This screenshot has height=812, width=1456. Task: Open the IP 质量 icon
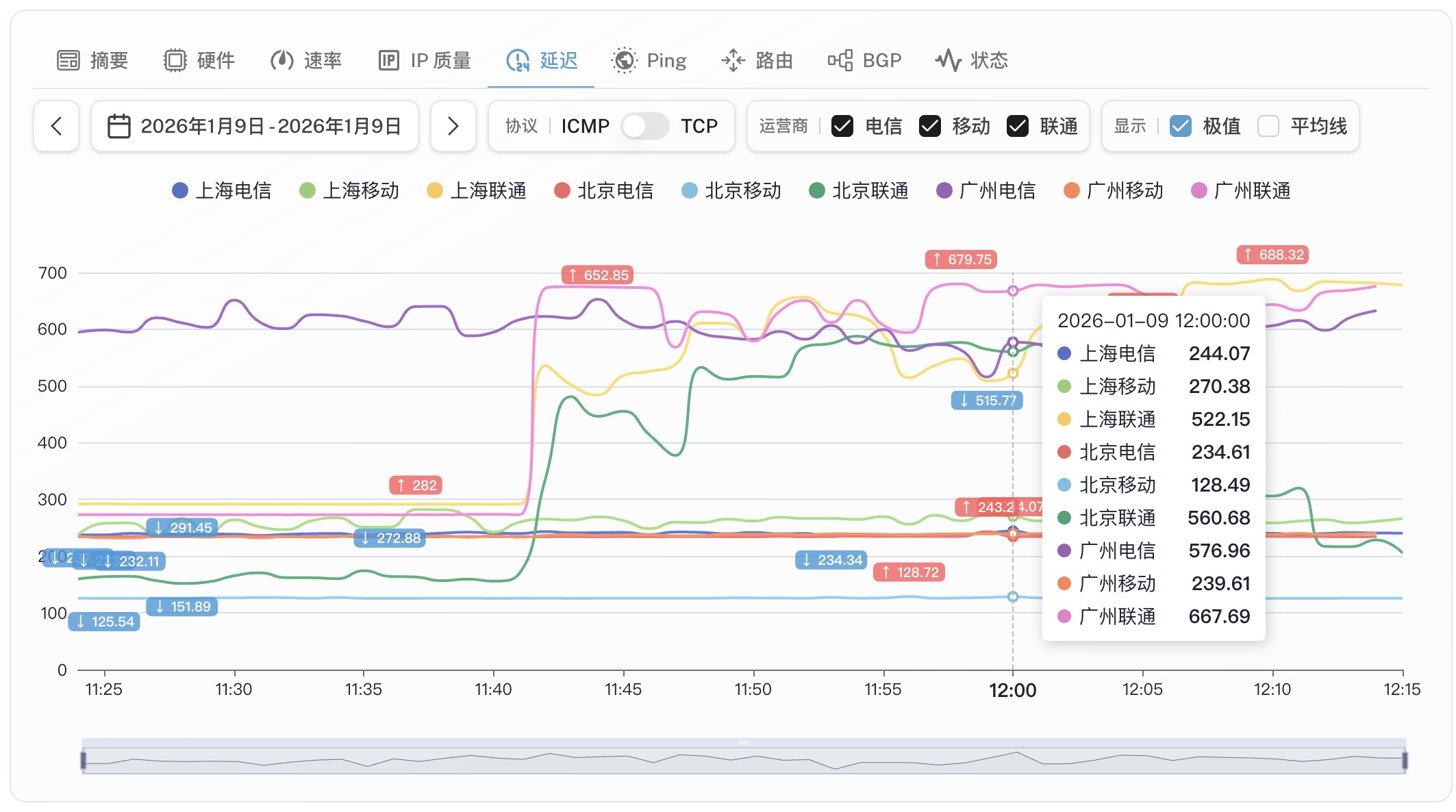click(389, 60)
